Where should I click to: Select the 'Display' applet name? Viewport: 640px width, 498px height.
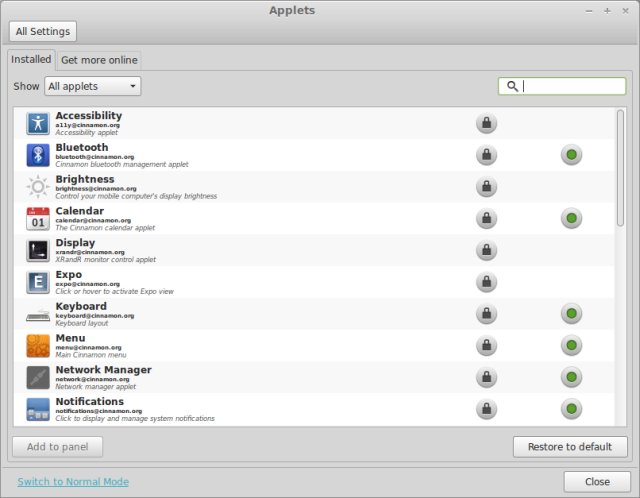coord(75,243)
